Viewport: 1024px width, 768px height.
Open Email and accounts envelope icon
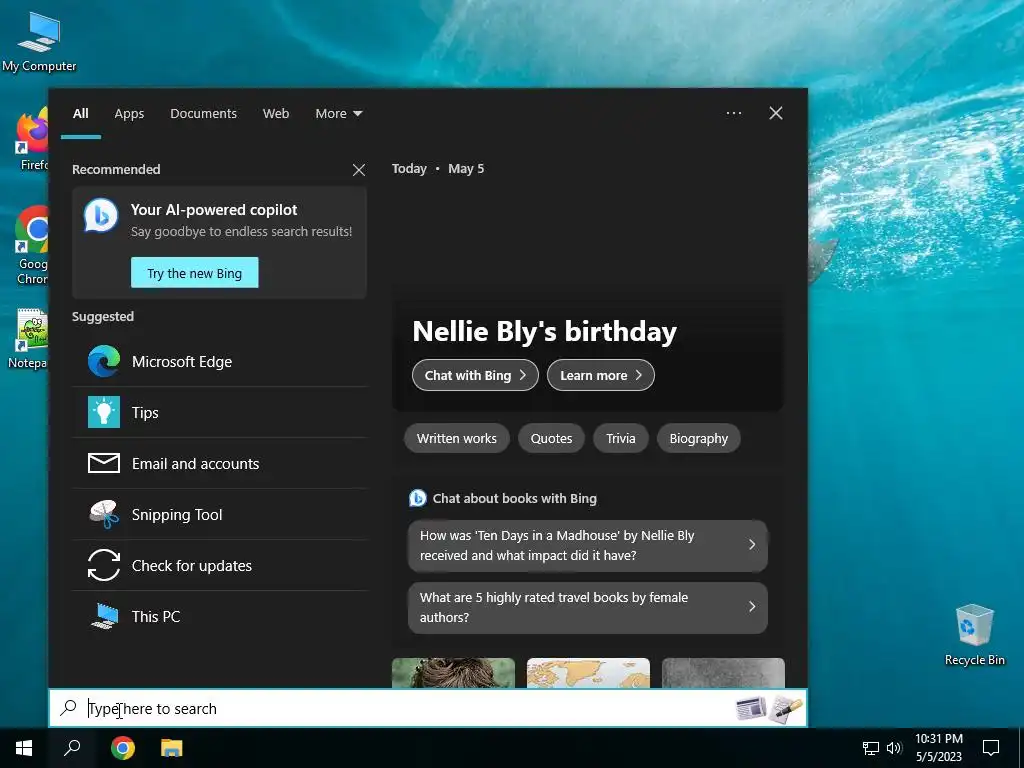click(104, 463)
